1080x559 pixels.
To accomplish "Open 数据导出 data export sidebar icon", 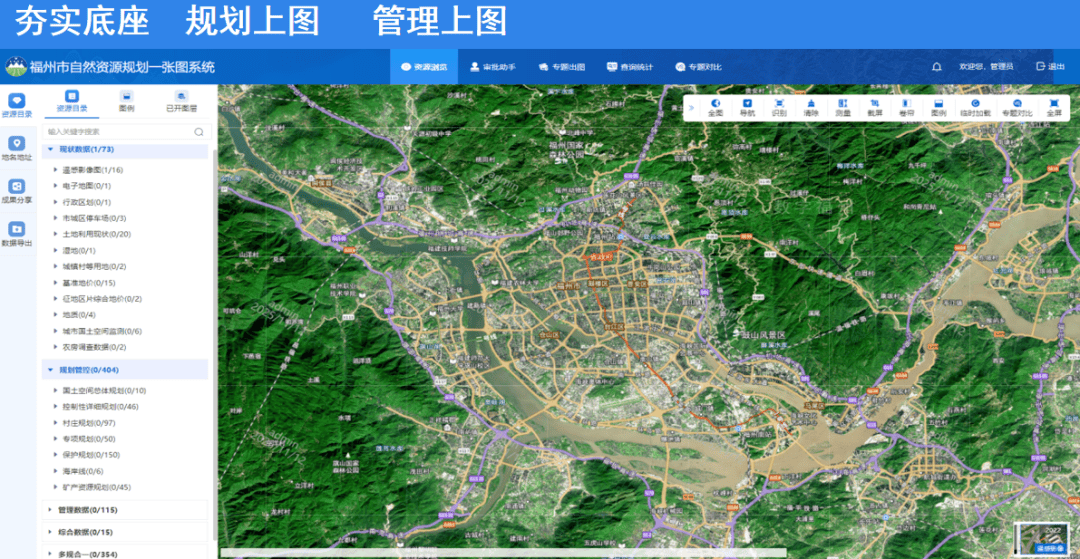I will click(17, 234).
